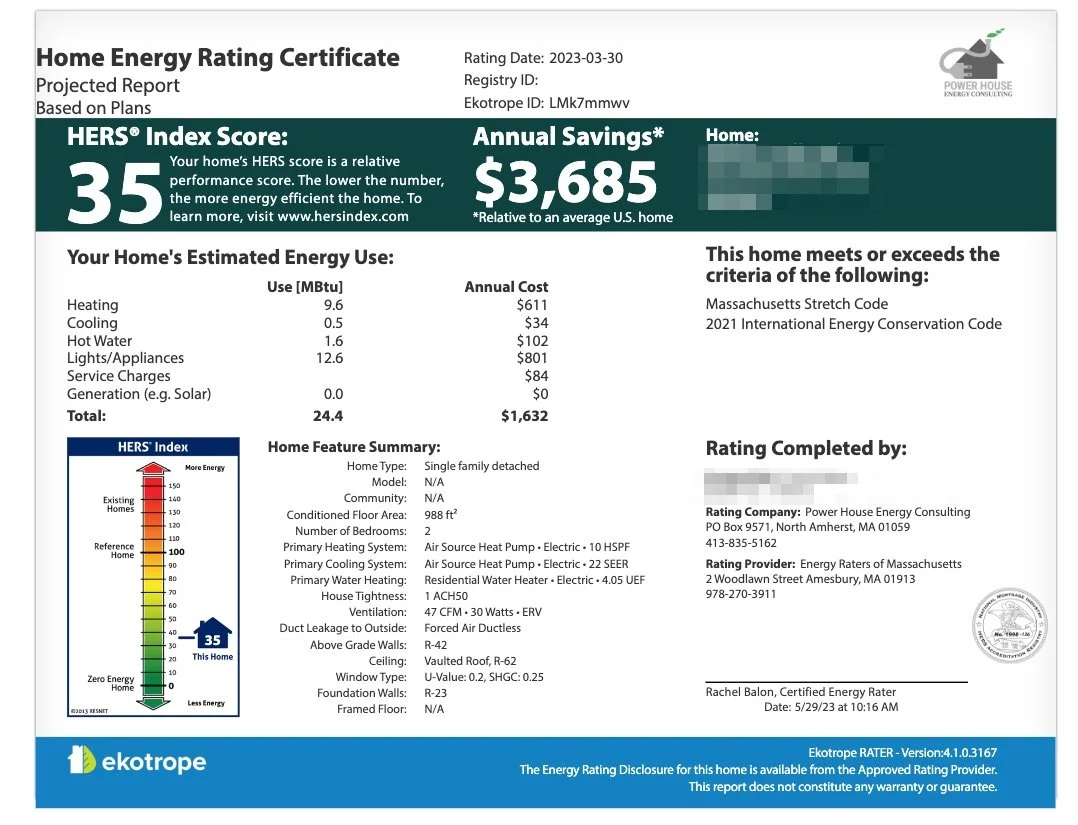This screenshot has height=825, width=1078.
Task: Click the green leaf on the Power House logo
Action: (994, 31)
